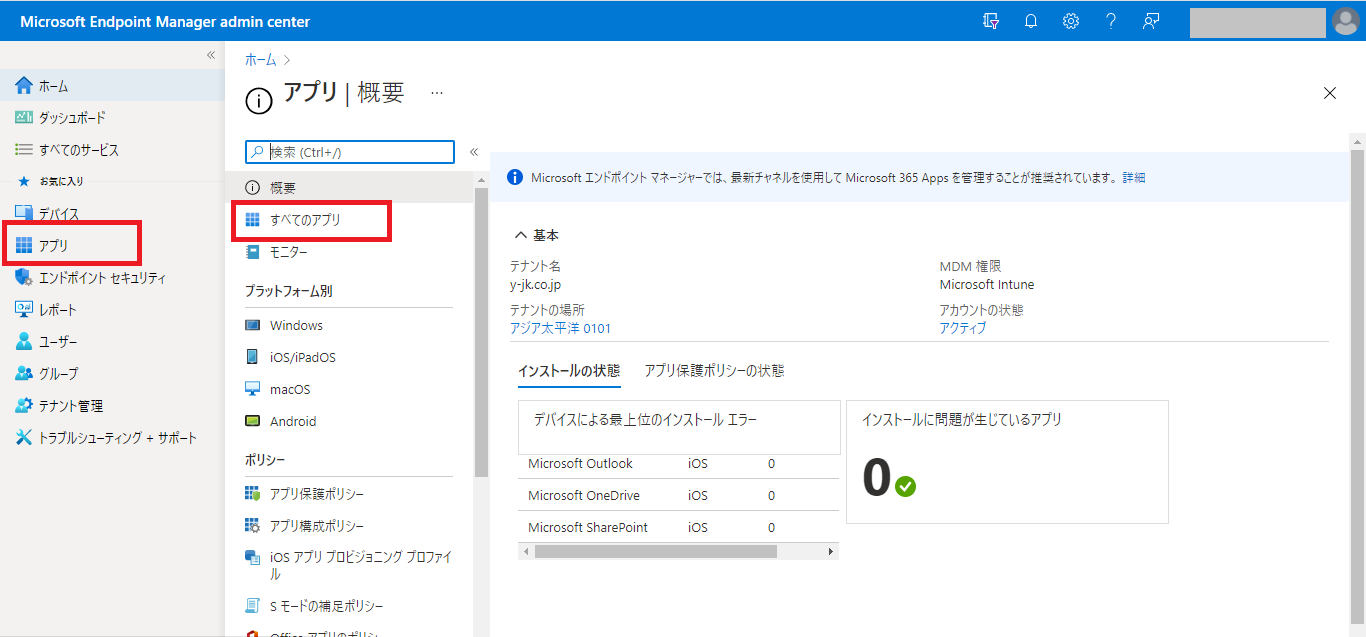This screenshot has width=1366, height=637.
Task: Click the iOS/iPadOS device icon
Action: (x=253, y=357)
